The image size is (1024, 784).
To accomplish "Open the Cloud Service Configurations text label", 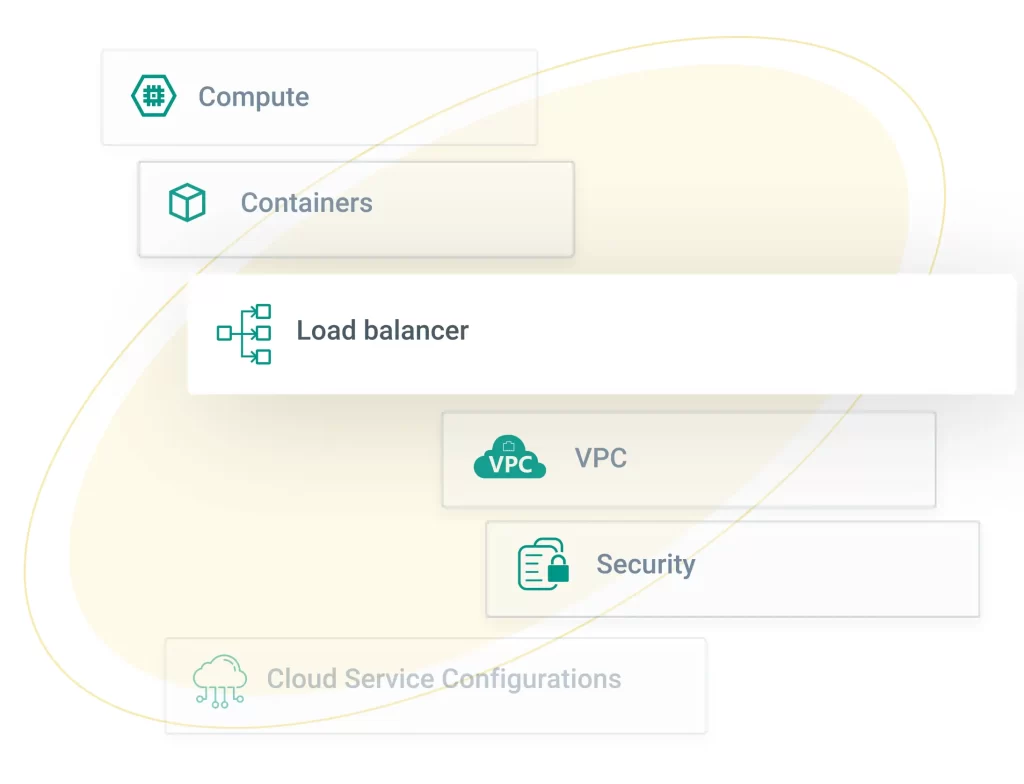I will pos(443,680).
